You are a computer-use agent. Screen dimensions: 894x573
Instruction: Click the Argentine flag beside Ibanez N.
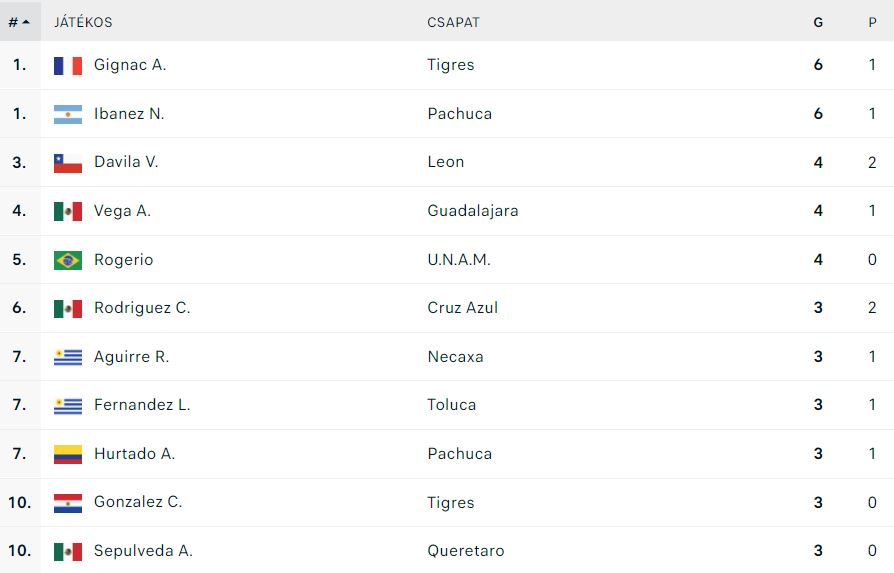(68, 115)
